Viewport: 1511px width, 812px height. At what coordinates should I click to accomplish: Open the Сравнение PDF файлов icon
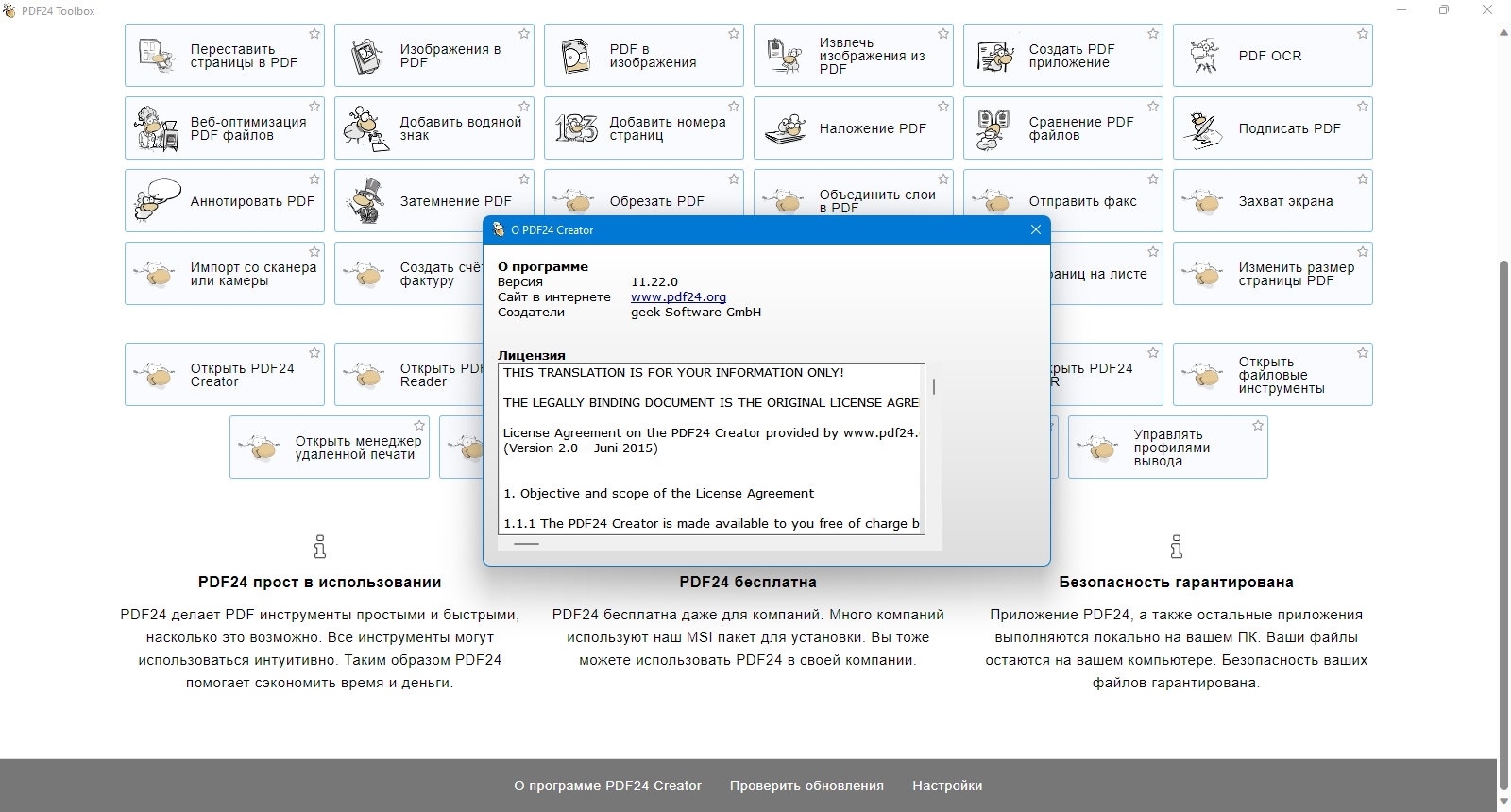[x=993, y=128]
